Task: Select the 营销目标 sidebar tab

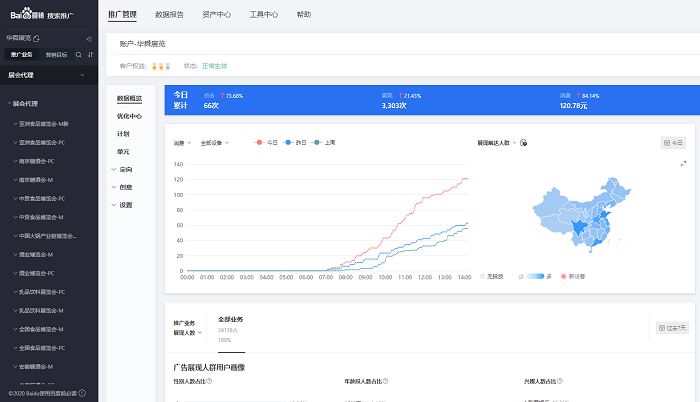Action: click(56, 54)
